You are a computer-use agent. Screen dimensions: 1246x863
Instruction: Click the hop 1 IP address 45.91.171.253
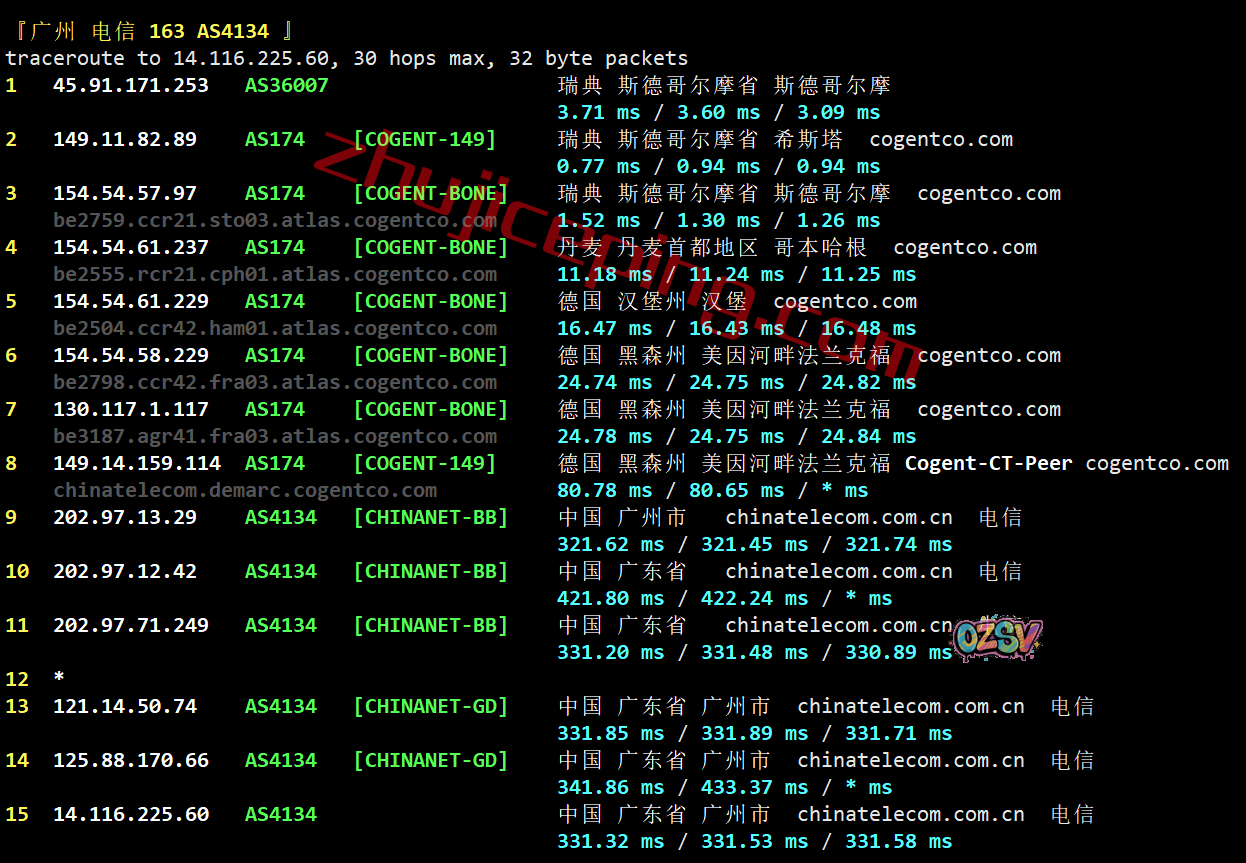click(131, 86)
